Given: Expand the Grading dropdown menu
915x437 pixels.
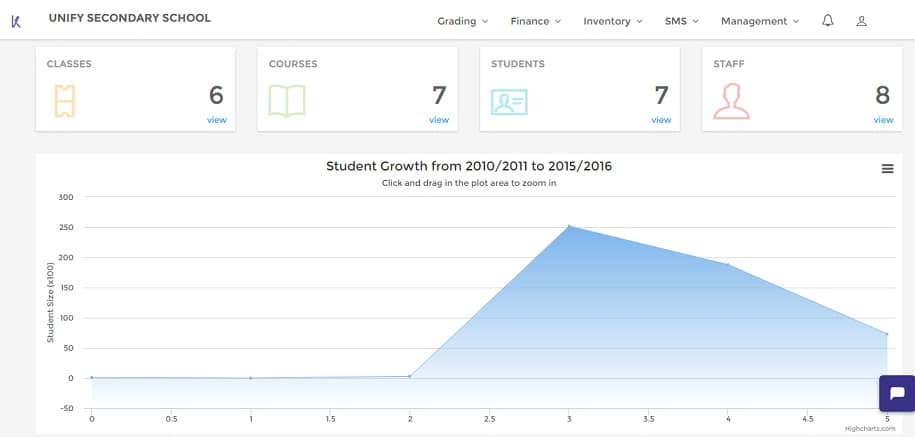Looking at the screenshot, I should click(x=462, y=21).
